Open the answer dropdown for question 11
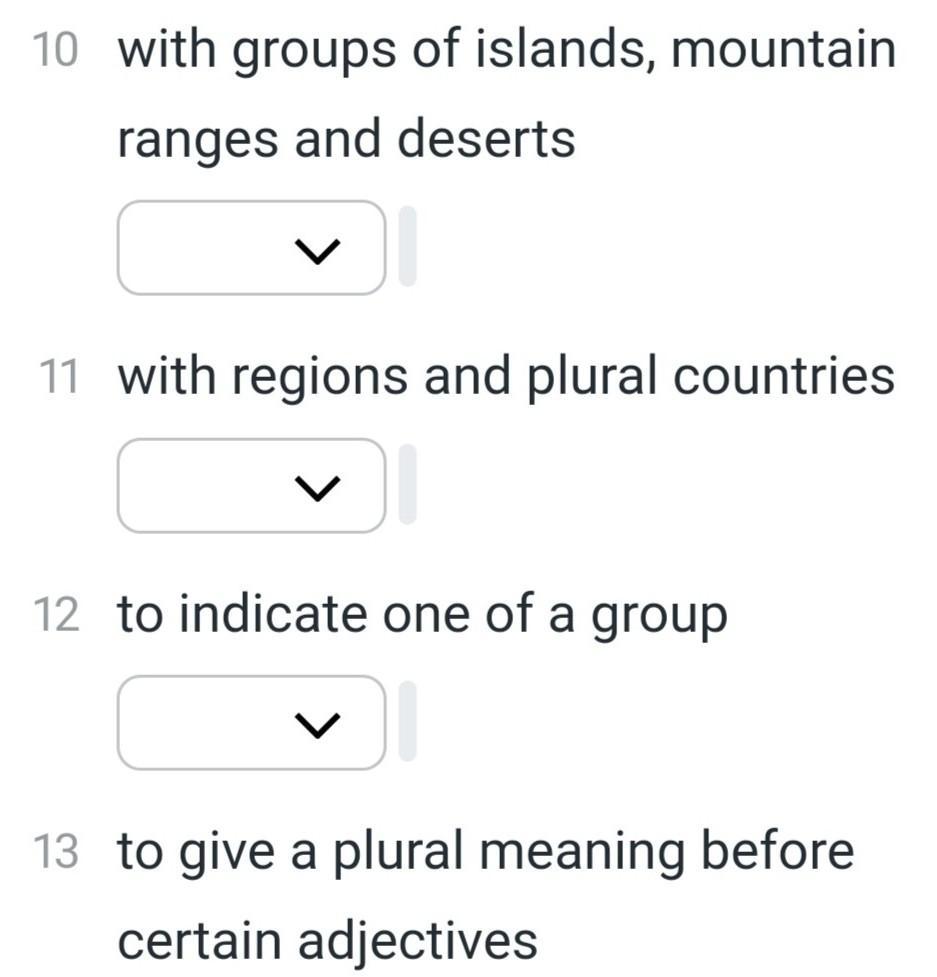 click(250, 486)
